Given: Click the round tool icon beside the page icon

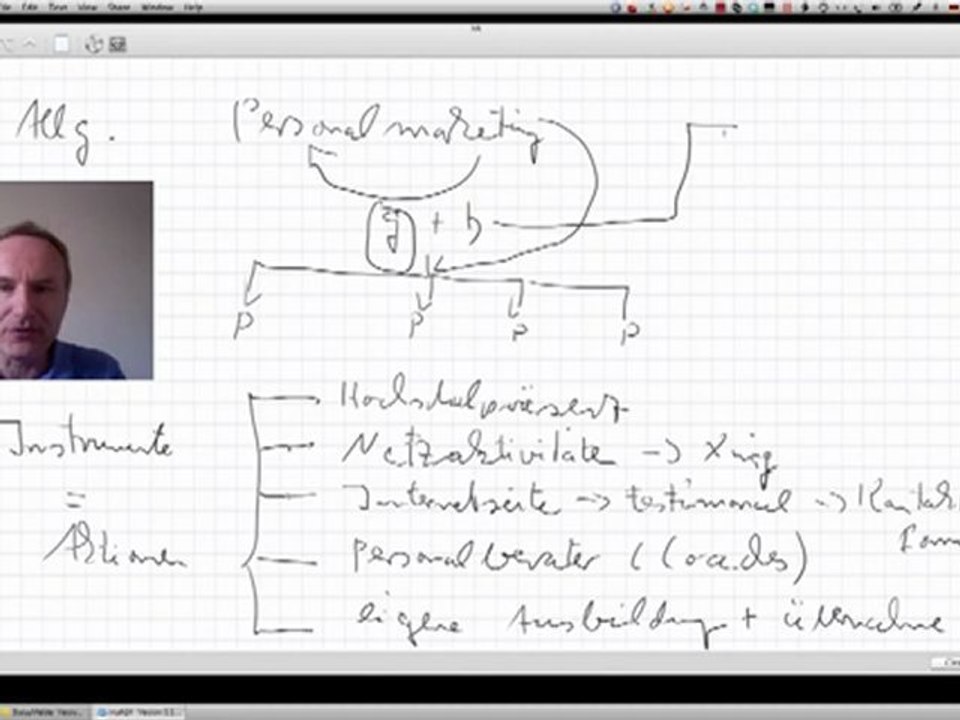Looking at the screenshot, I should point(93,44).
